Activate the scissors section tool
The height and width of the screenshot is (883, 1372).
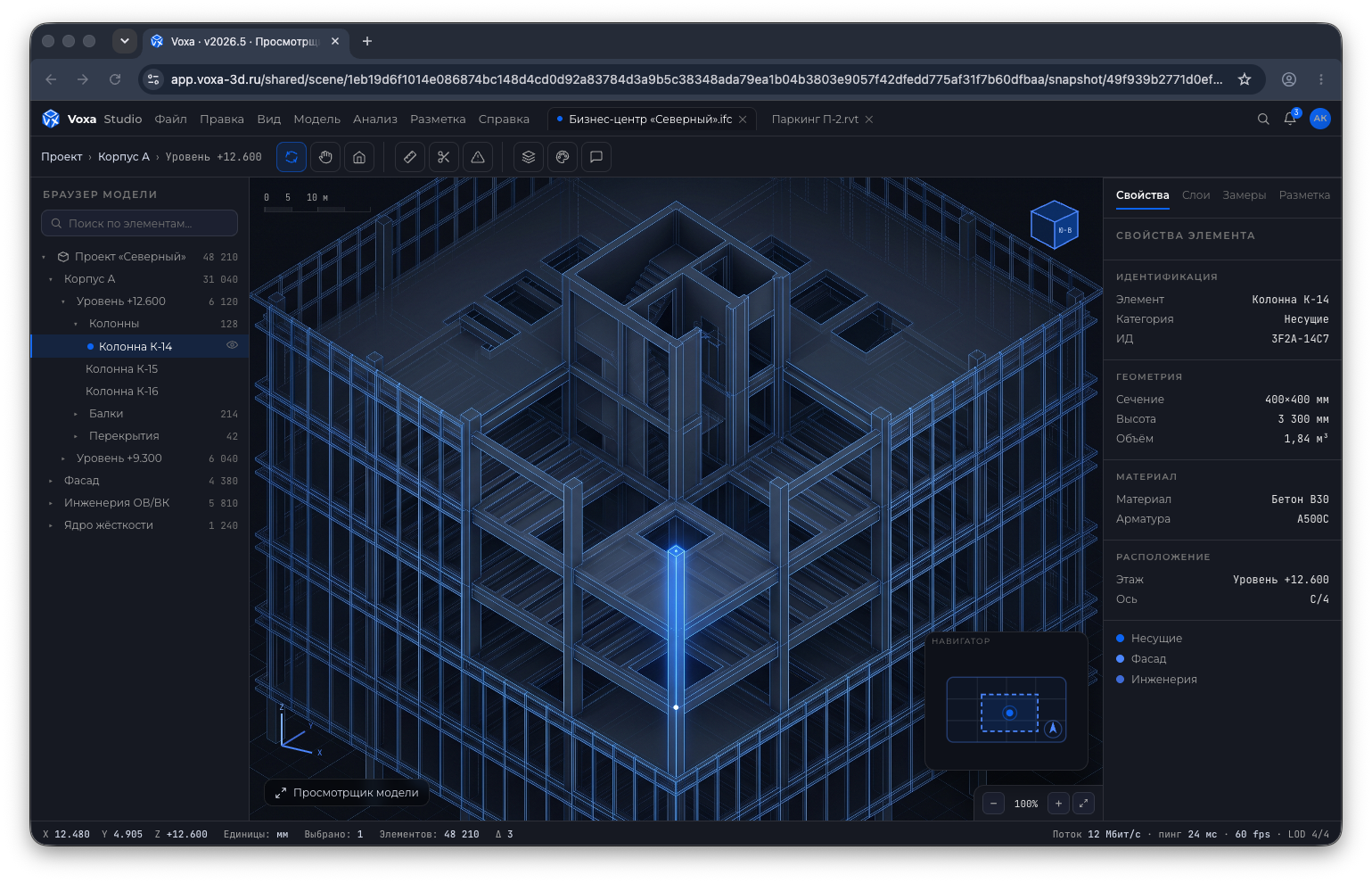[444, 157]
